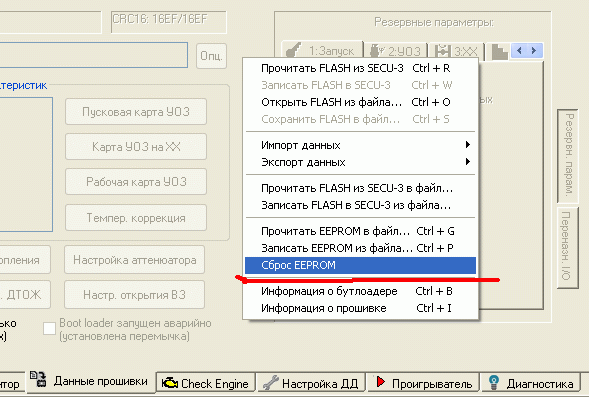Expand the Импорт данных submenu
The width and height of the screenshot is (589, 397).
[360, 145]
